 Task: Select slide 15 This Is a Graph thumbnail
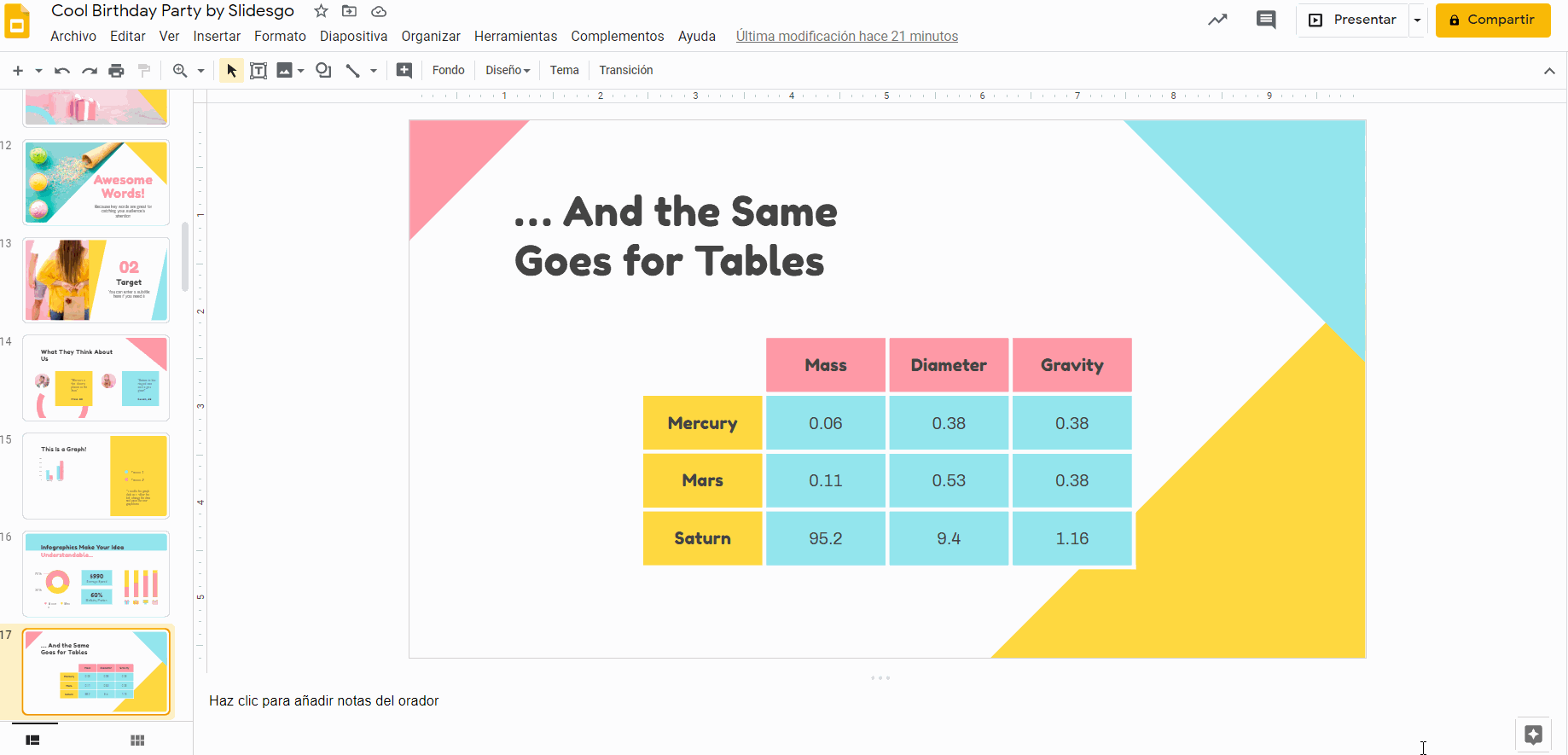pos(96,476)
